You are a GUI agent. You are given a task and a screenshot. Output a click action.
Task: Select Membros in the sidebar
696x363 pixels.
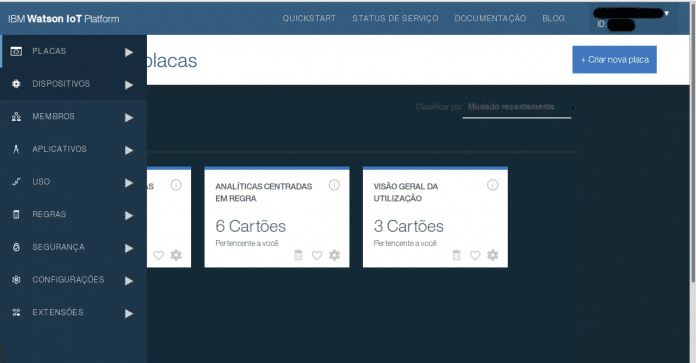point(73,117)
